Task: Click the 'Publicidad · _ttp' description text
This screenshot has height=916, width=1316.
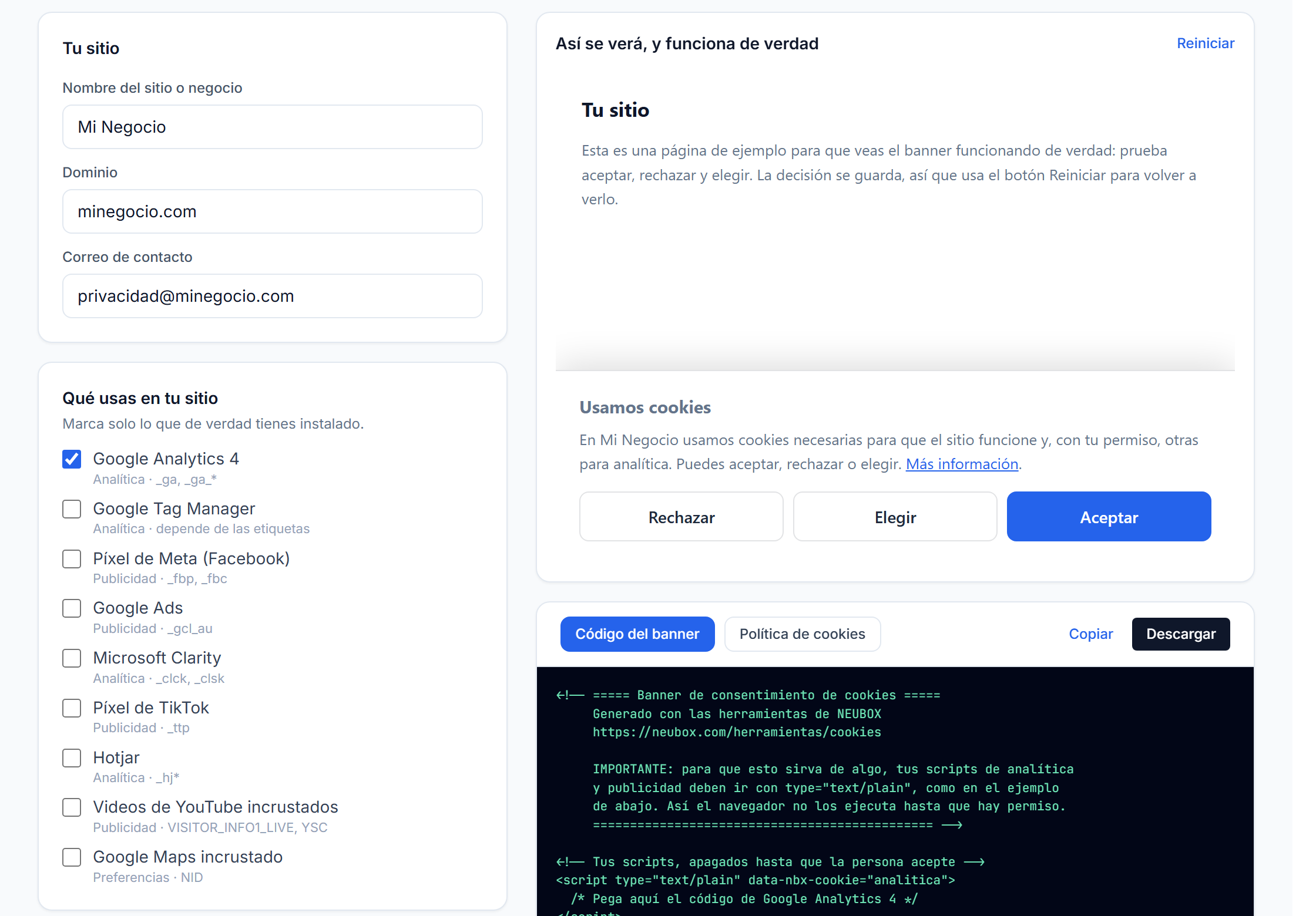Action: tap(141, 728)
